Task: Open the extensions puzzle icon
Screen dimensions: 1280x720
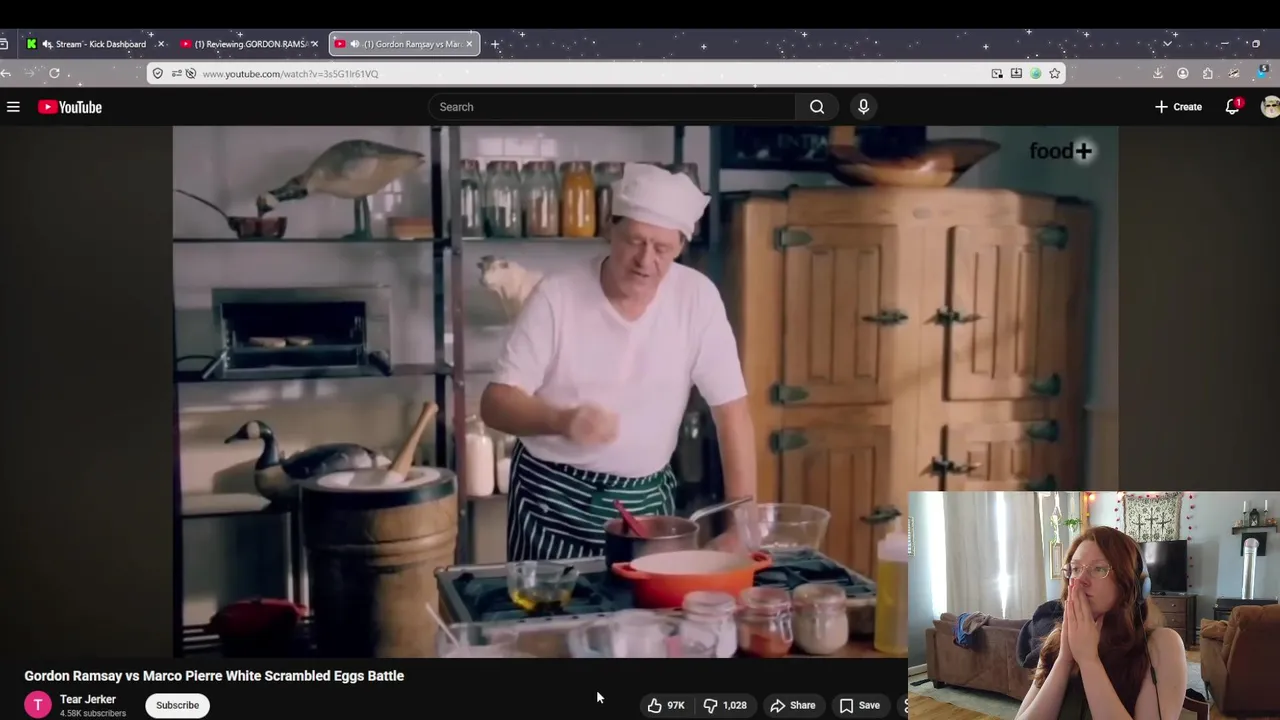Action: coord(1208,73)
